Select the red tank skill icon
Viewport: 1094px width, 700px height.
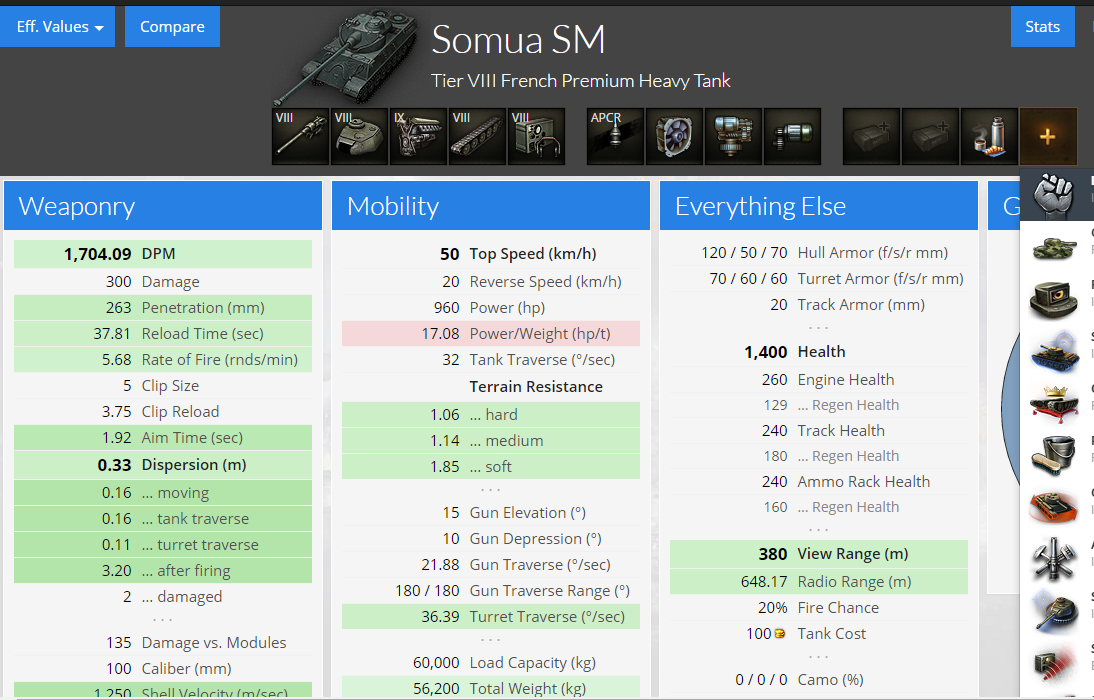[x=1054, y=507]
